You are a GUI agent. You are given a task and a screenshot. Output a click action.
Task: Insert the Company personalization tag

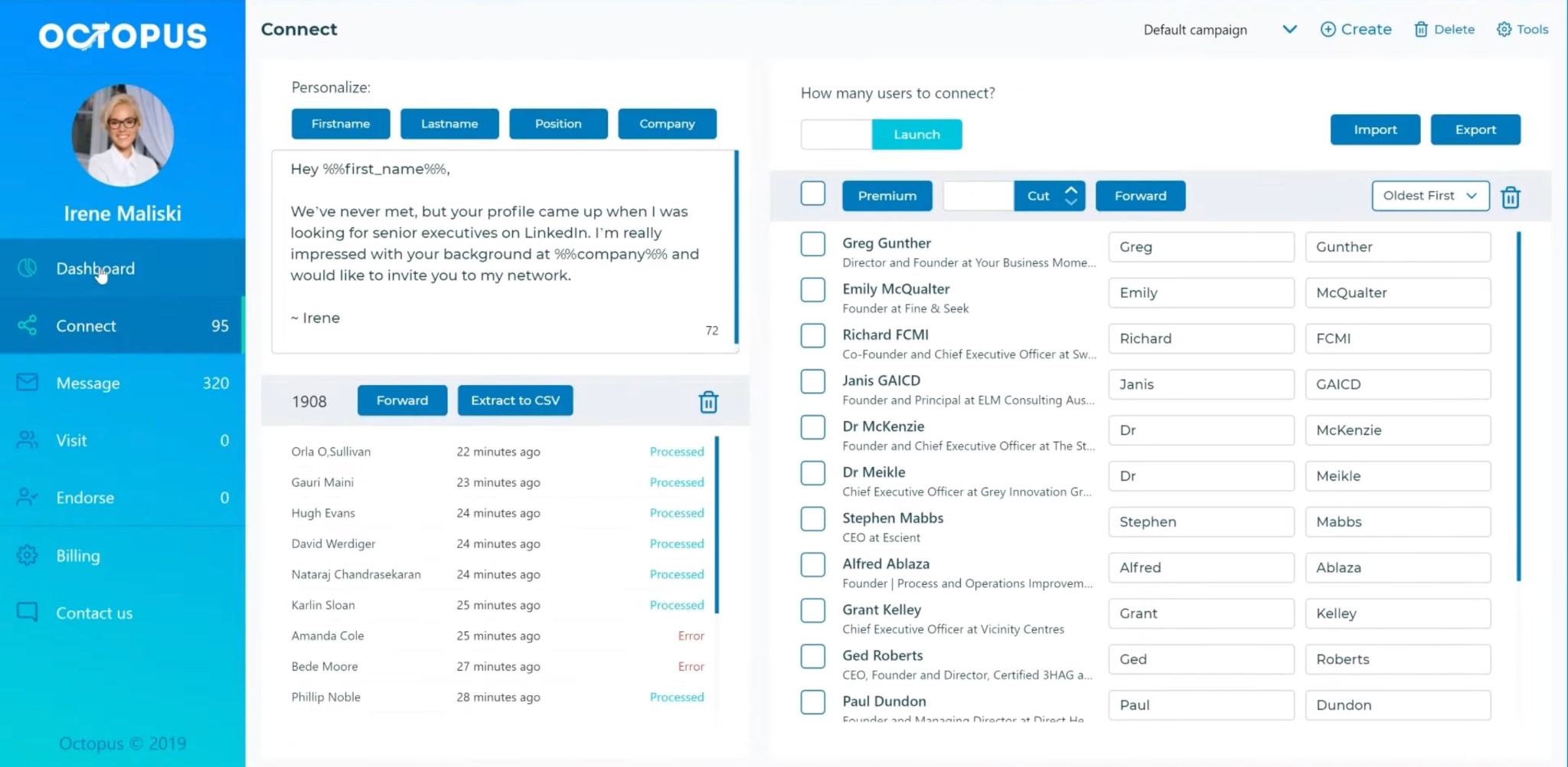(x=668, y=124)
